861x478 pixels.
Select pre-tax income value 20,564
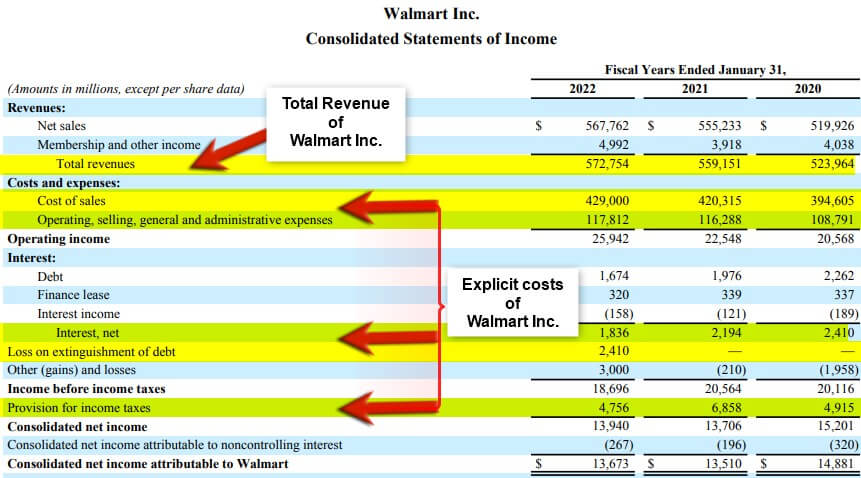click(723, 389)
